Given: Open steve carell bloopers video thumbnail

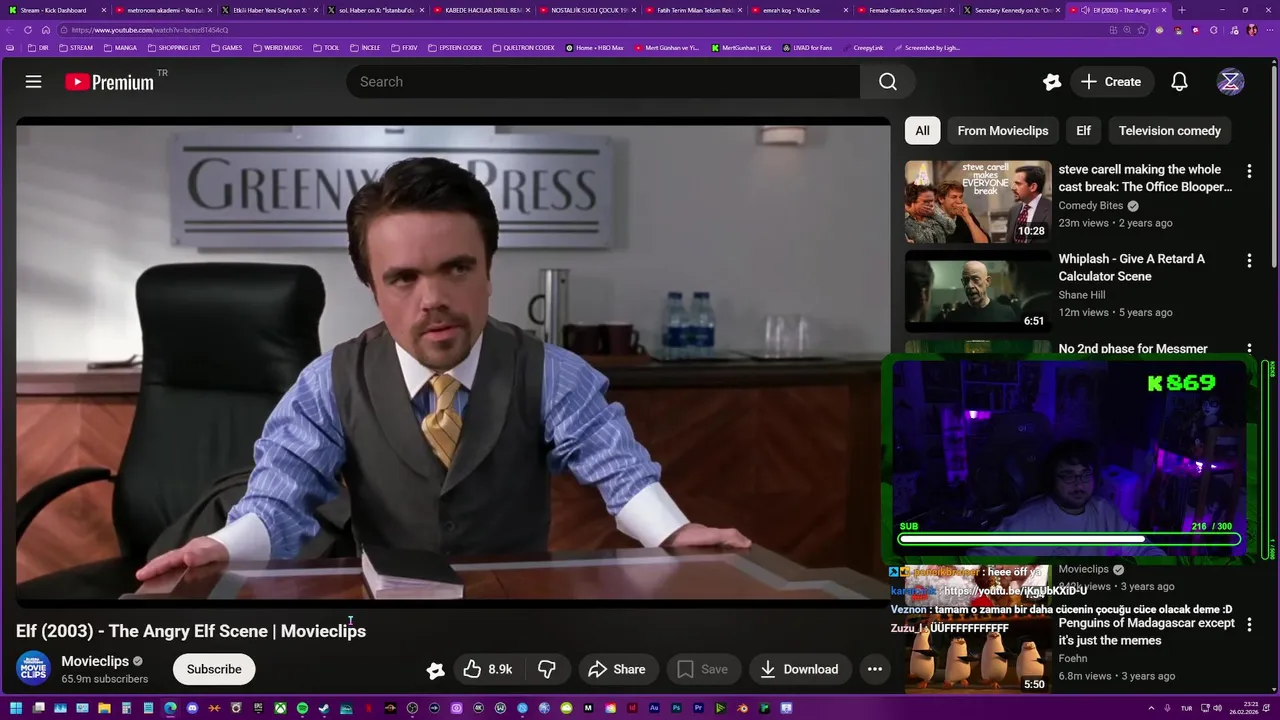Looking at the screenshot, I should click(x=978, y=201).
